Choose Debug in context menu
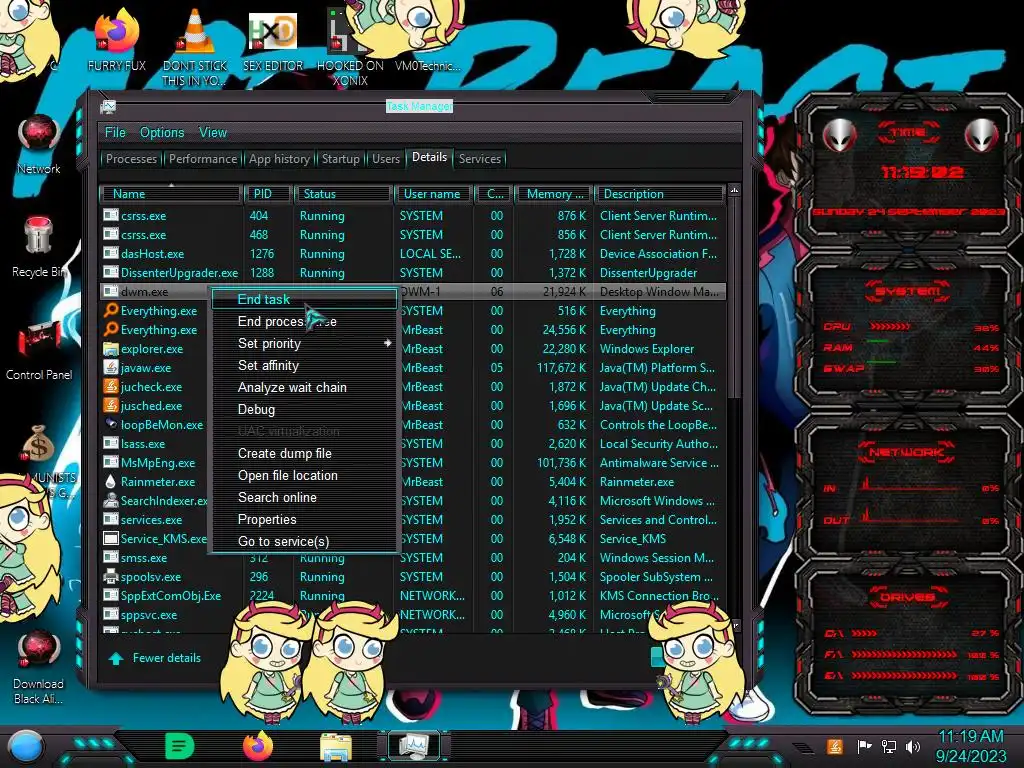Viewport: 1024px width, 768px height. [304, 409]
